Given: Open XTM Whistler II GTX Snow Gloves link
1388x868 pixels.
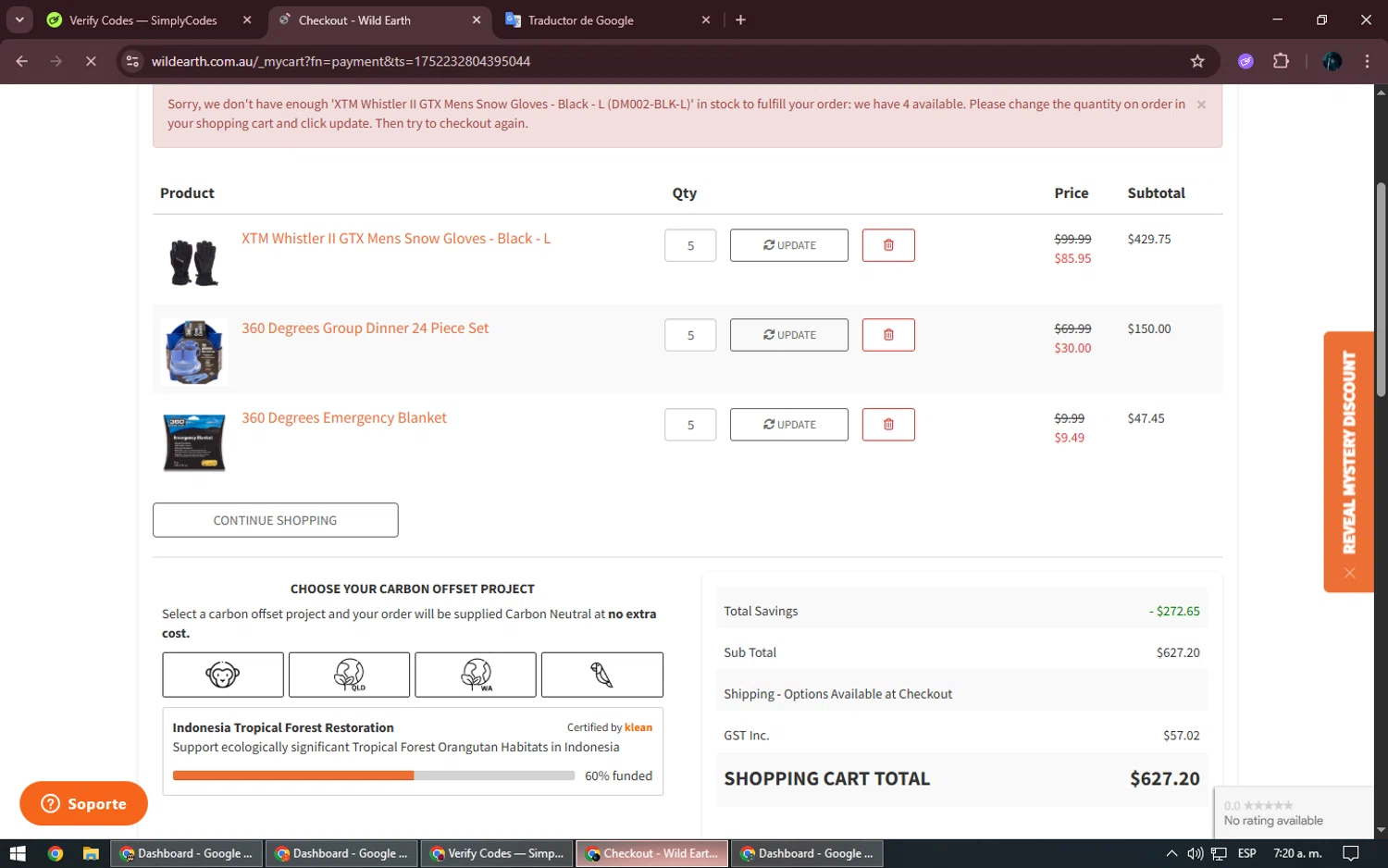Looking at the screenshot, I should [x=396, y=238].
